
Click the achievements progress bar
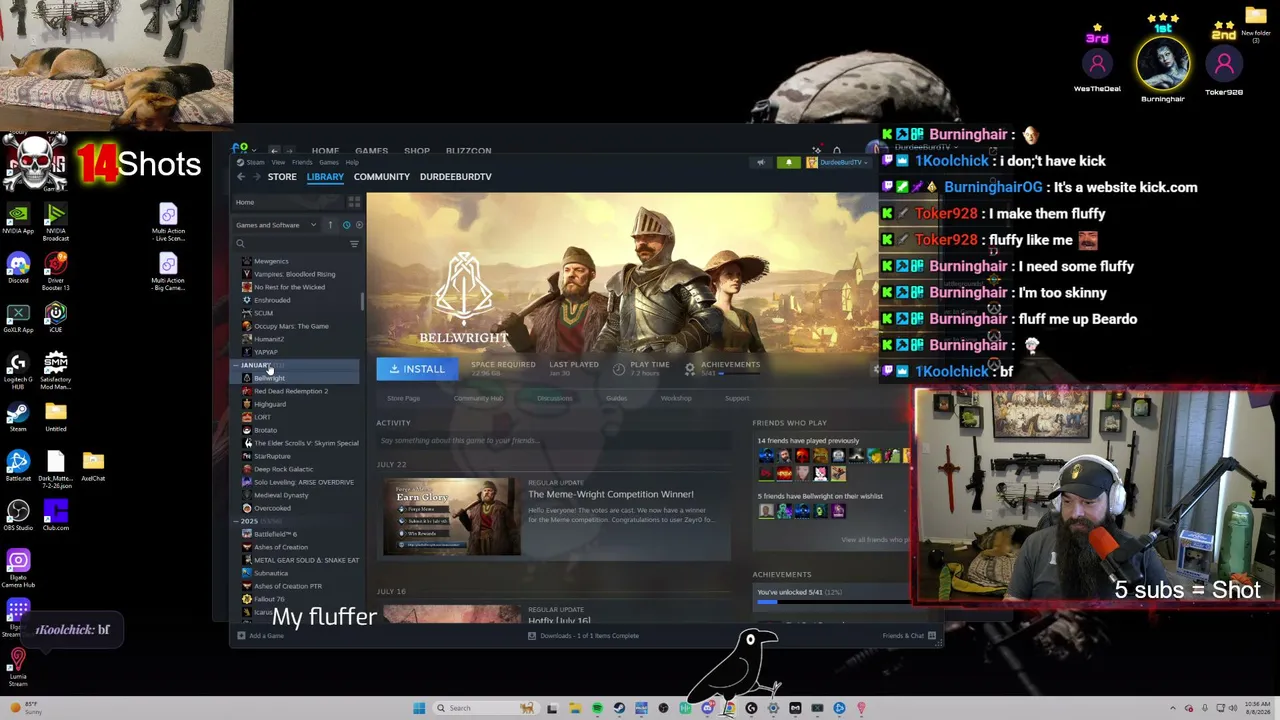pyautogui.click(x=834, y=602)
